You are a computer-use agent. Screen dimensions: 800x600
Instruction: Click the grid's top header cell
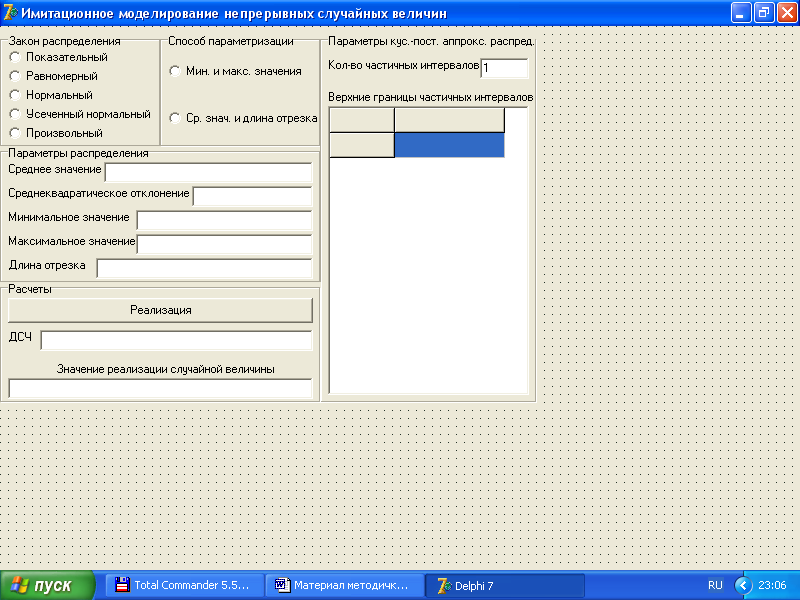coord(449,120)
